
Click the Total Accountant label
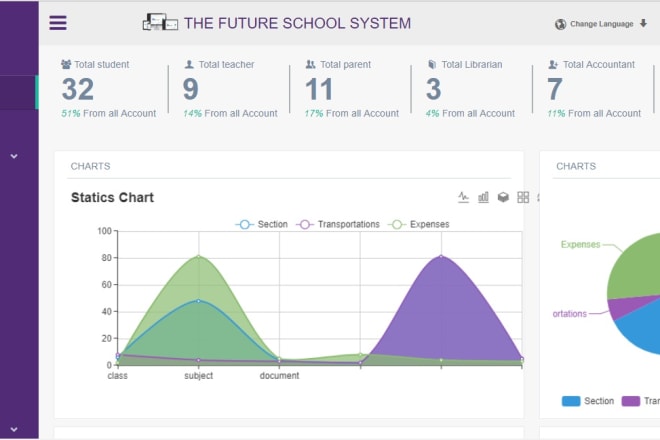[x=599, y=64]
